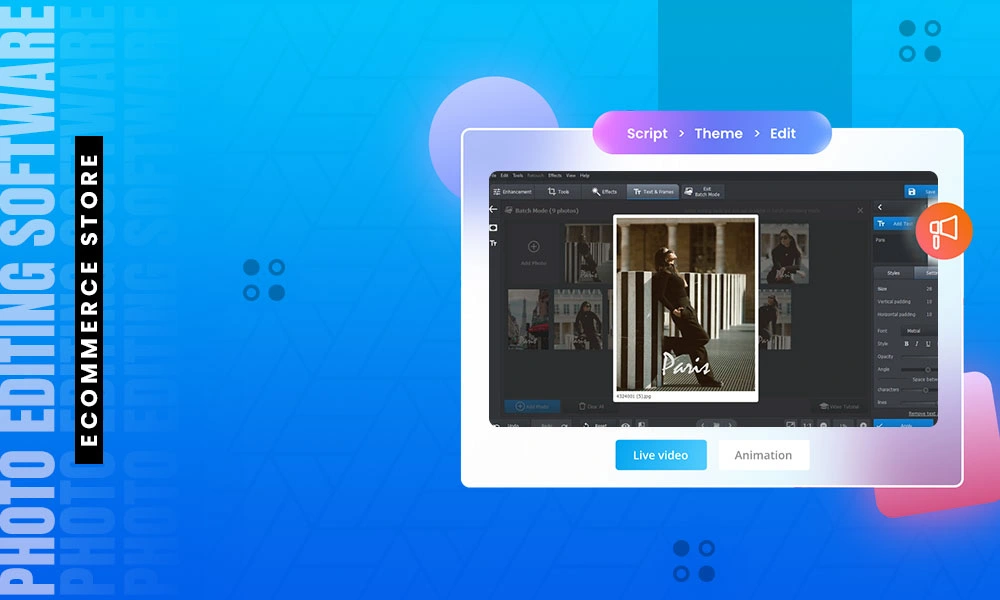Toggle Italic text style
1000x600 pixels.
tap(917, 344)
